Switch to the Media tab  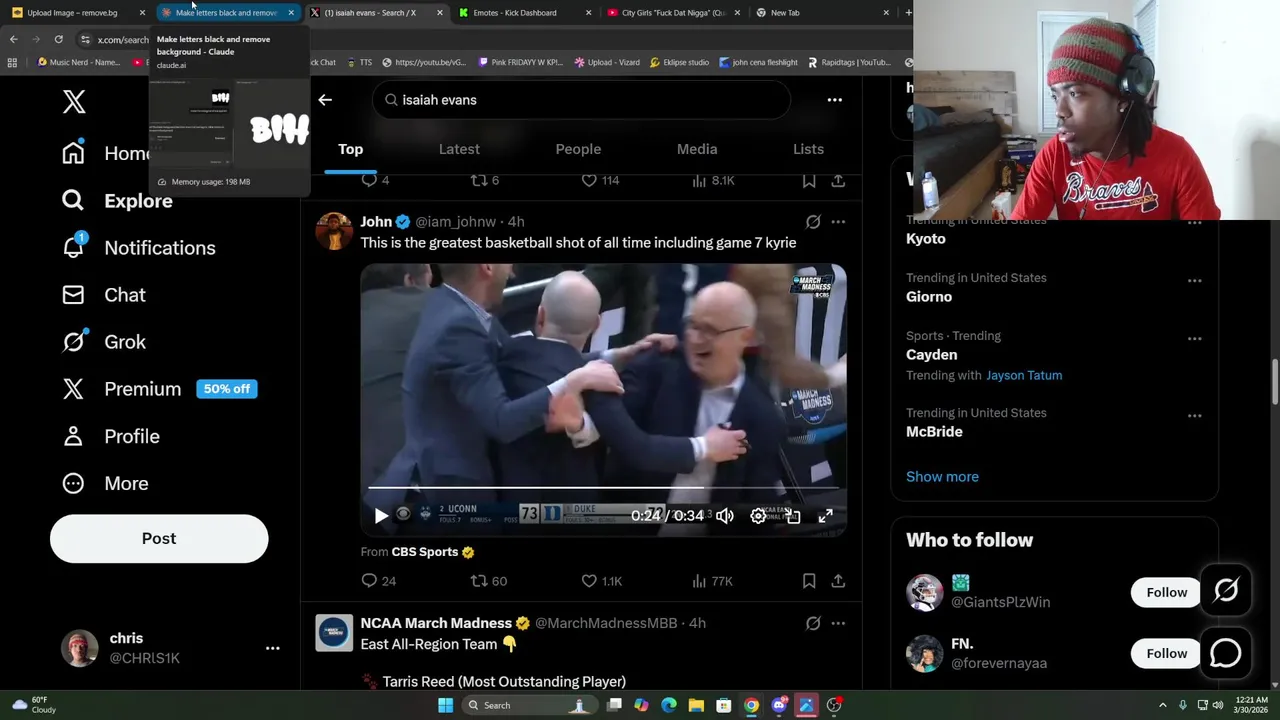click(x=697, y=149)
